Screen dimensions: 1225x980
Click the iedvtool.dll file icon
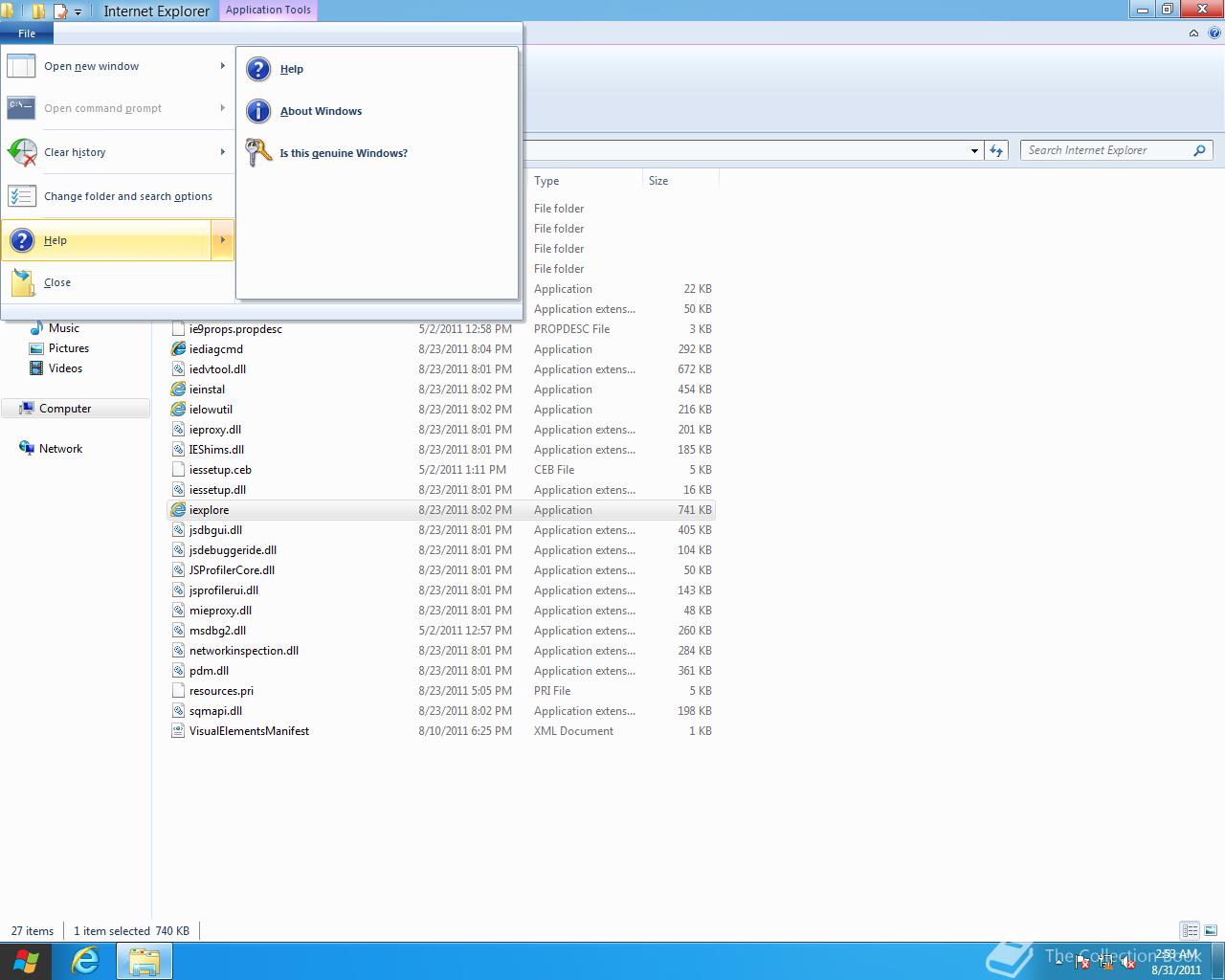[x=178, y=369]
